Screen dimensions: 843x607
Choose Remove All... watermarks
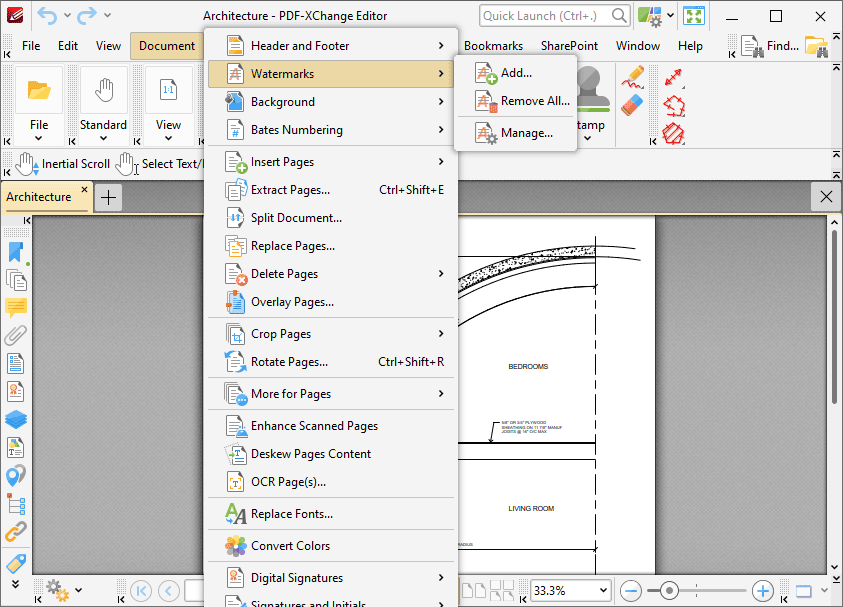click(516, 101)
